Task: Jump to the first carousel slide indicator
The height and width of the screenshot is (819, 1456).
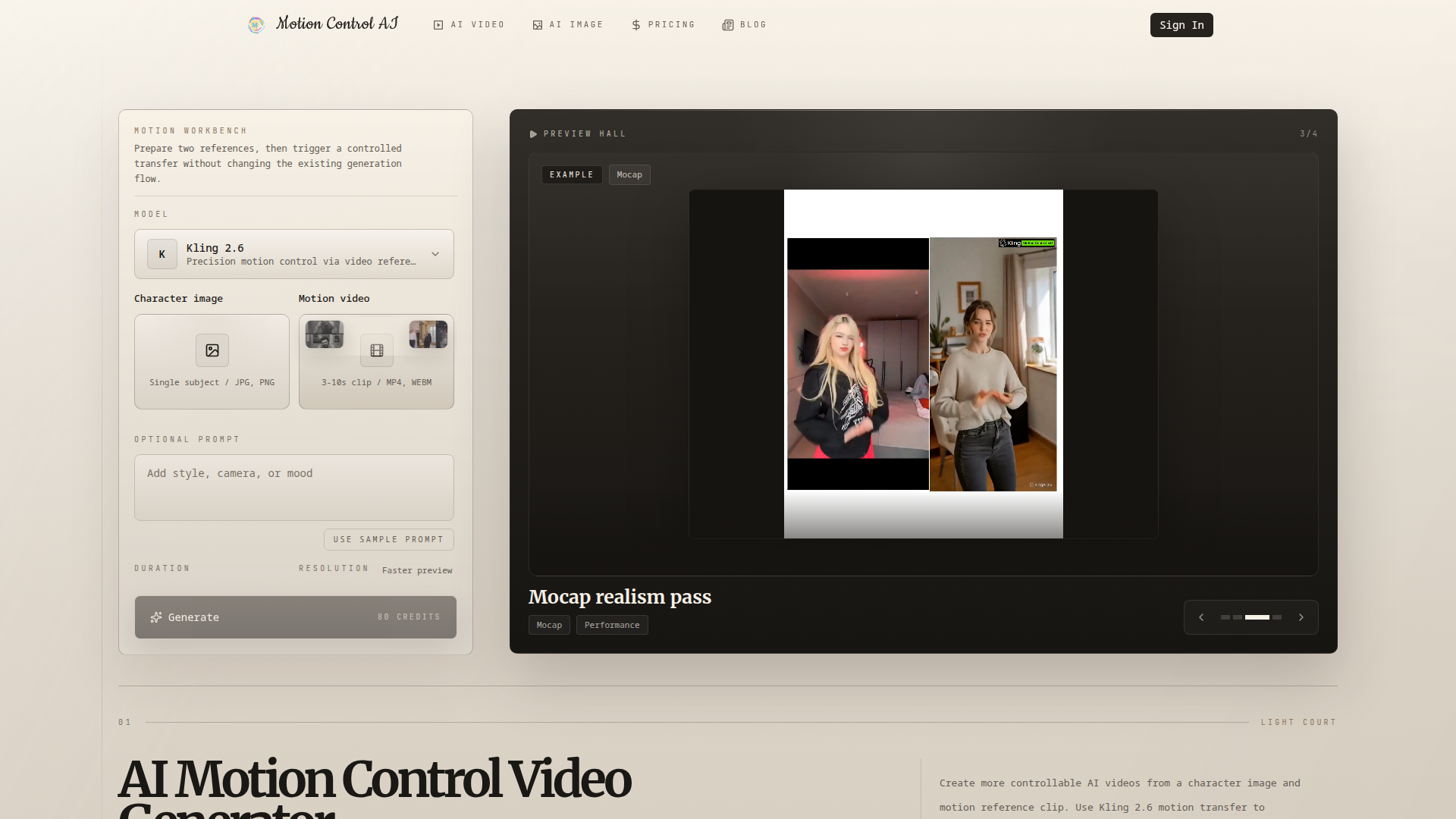Action: point(1225,617)
